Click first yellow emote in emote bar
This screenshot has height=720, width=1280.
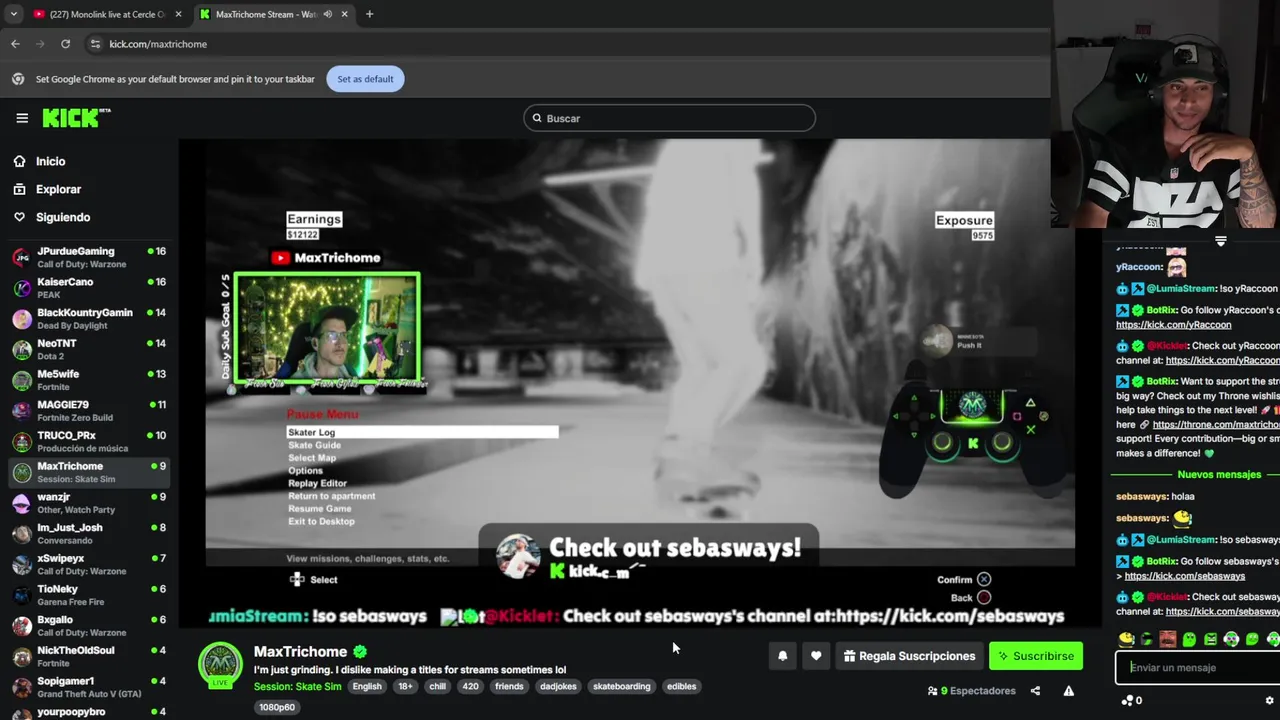pyautogui.click(x=1126, y=639)
